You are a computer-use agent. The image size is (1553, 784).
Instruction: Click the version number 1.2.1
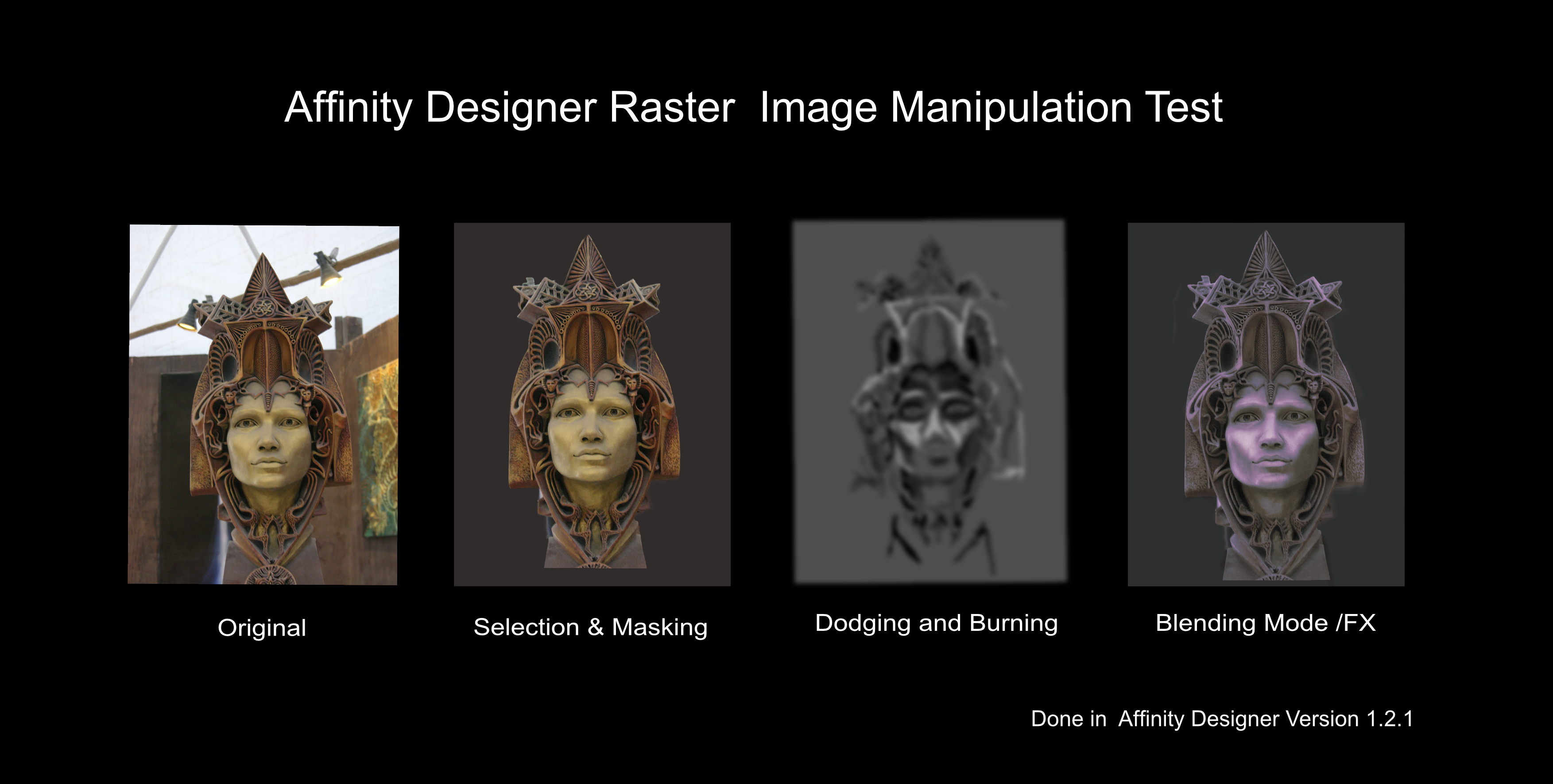coord(1389,719)
